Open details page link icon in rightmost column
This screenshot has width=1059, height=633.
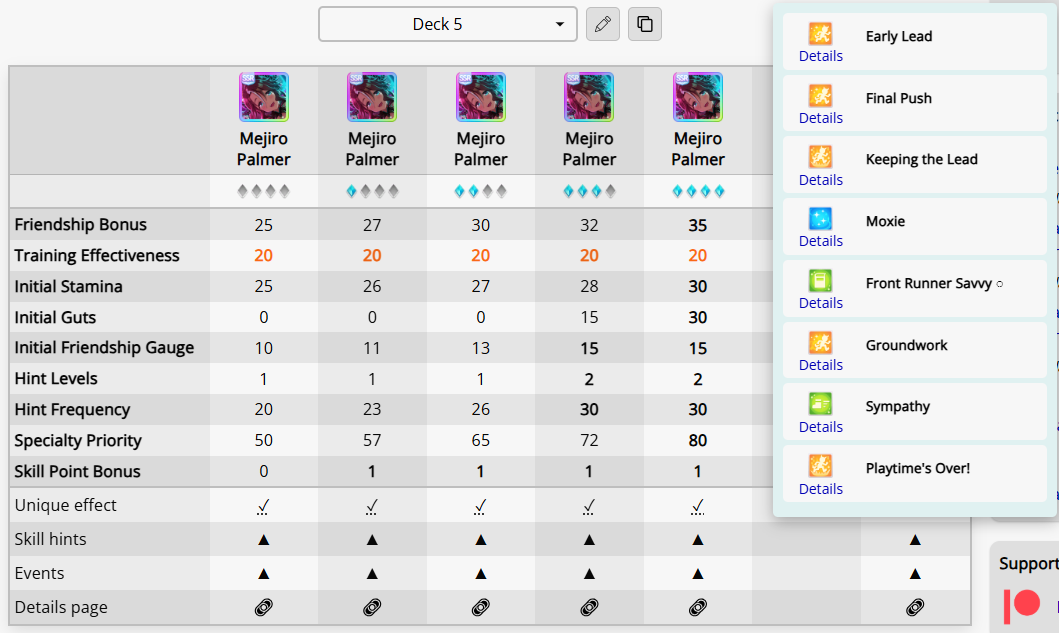[x=914, y=607]
